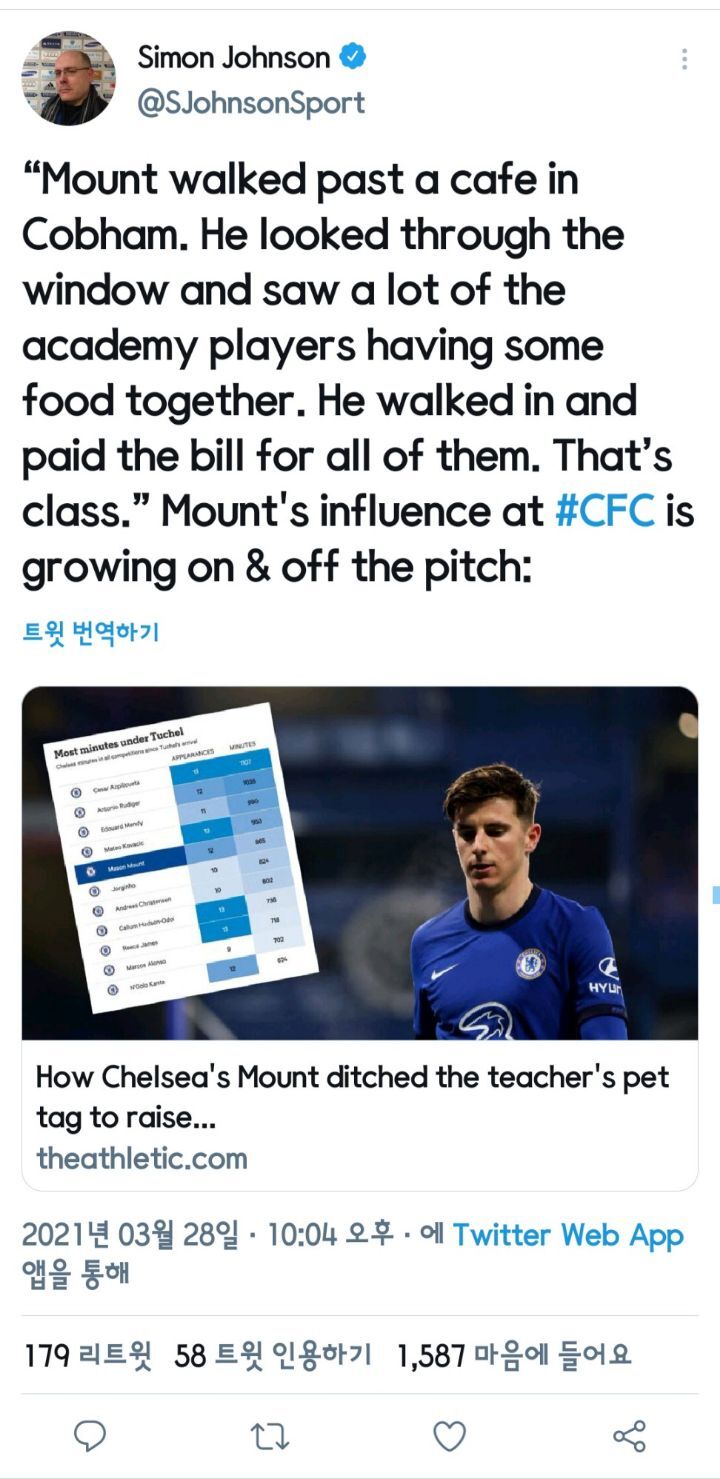This screenshot has height=1479, width=720.
Task: Open the @SJohnsonSport handle
Action: 251,103
